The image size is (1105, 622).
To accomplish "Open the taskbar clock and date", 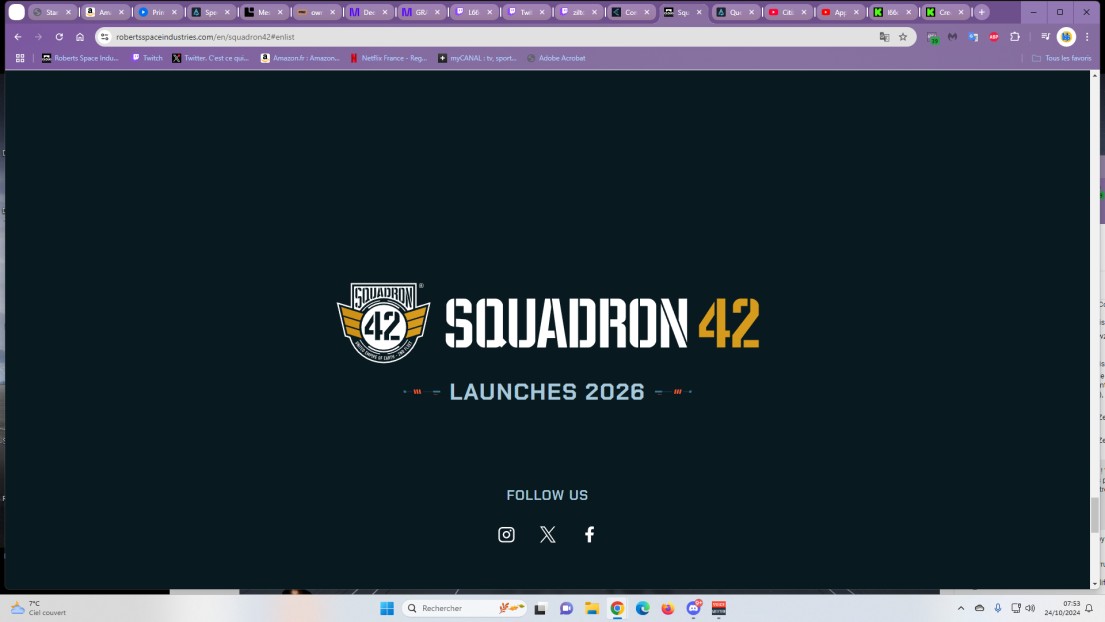I will coord(1062,608).
